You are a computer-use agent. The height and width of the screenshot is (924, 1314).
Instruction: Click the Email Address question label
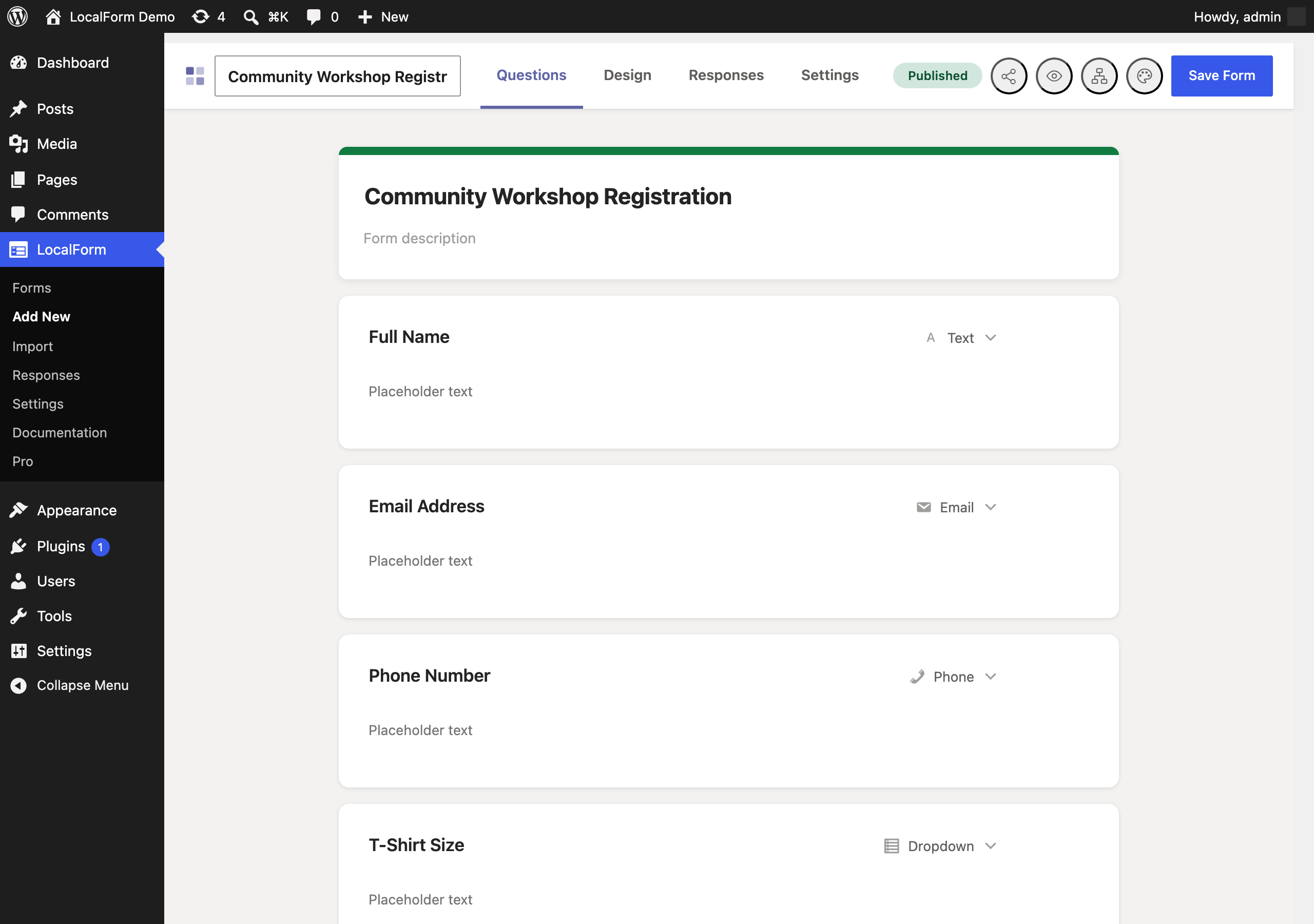pyautogui.click(x=427, y=506)
